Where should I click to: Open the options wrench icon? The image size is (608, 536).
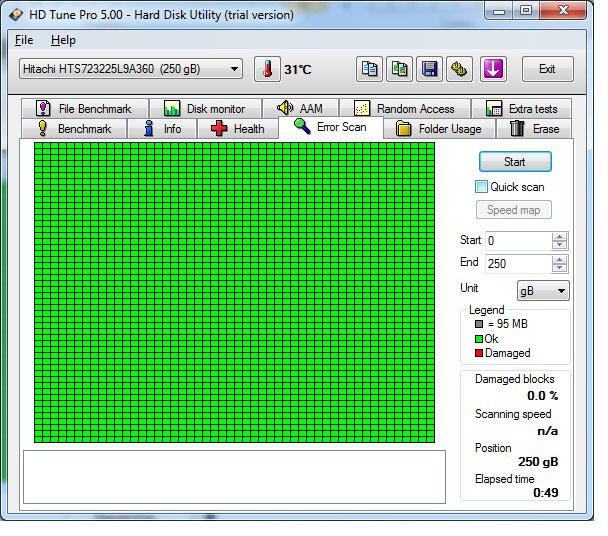click(x=459, y=69)
